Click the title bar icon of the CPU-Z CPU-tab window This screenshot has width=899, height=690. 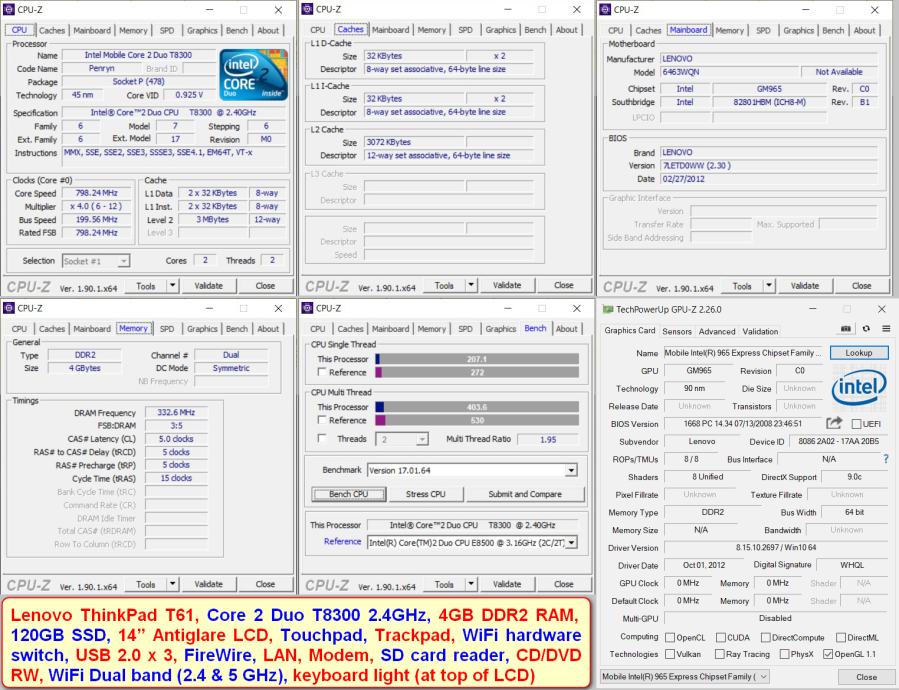[x=9, y=10]
